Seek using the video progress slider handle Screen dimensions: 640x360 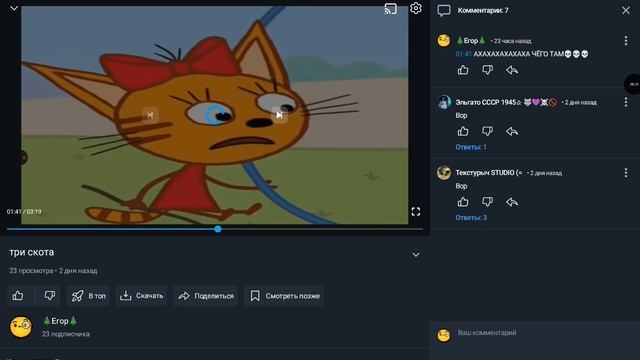218,229
